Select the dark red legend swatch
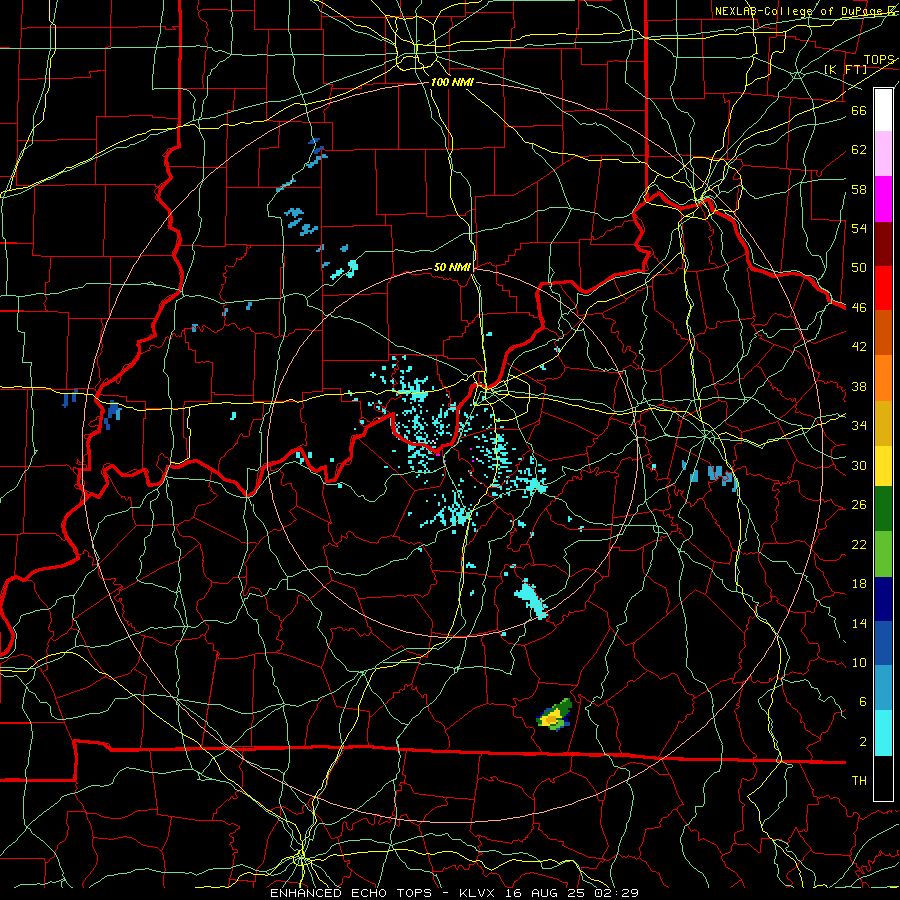Screen dimensions: 900x900 click(883, 244)
